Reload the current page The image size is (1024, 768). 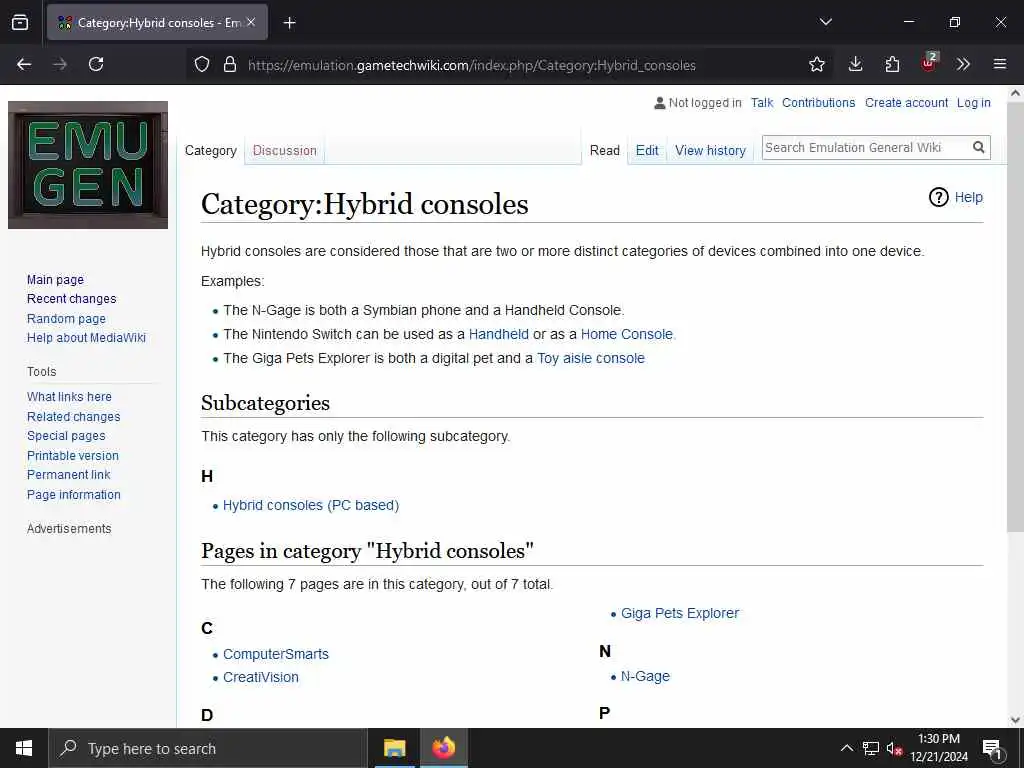tap(96, 64)
